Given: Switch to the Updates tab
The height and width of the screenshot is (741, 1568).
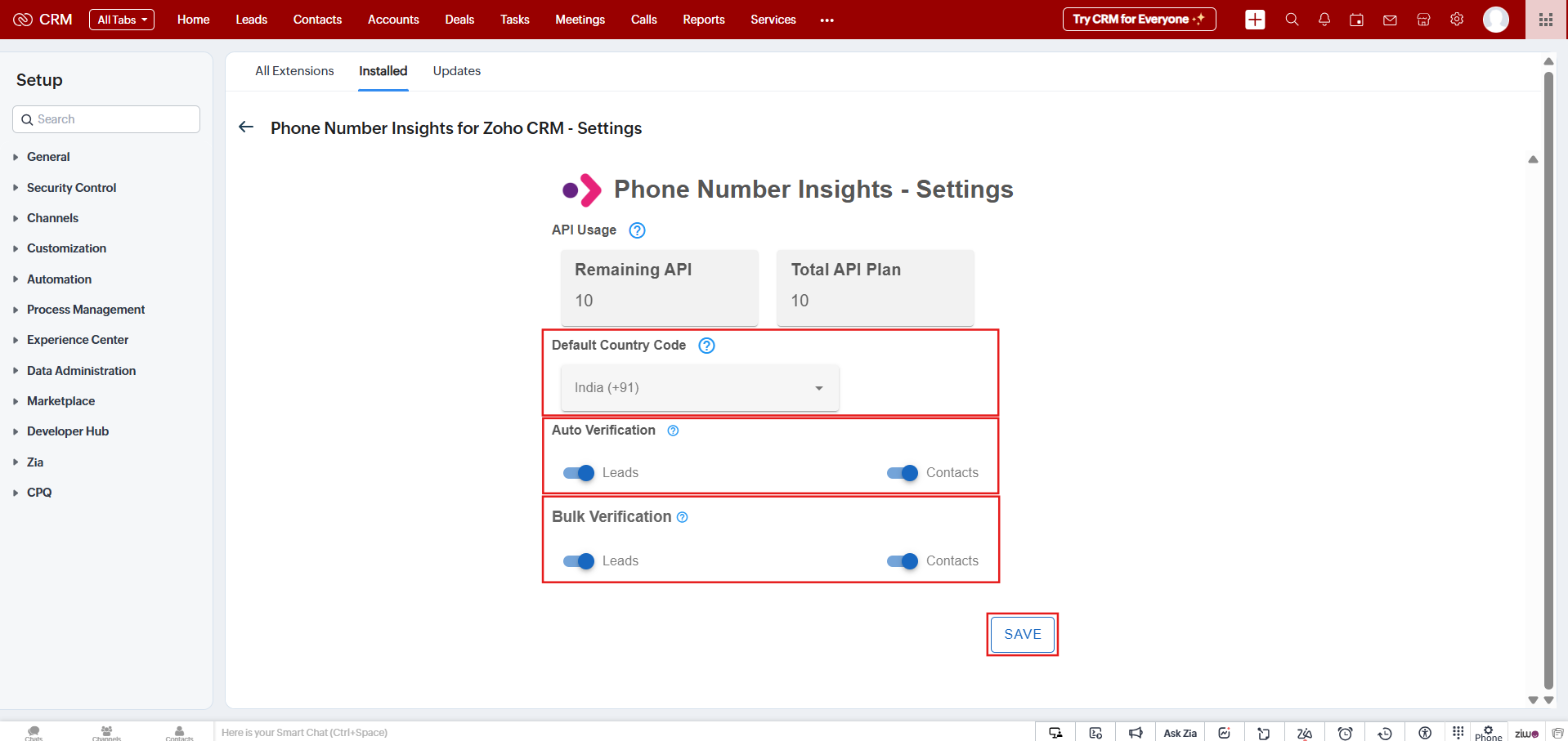Looking at the screenshot, I should pyautogui.click(x=457, y=71).
